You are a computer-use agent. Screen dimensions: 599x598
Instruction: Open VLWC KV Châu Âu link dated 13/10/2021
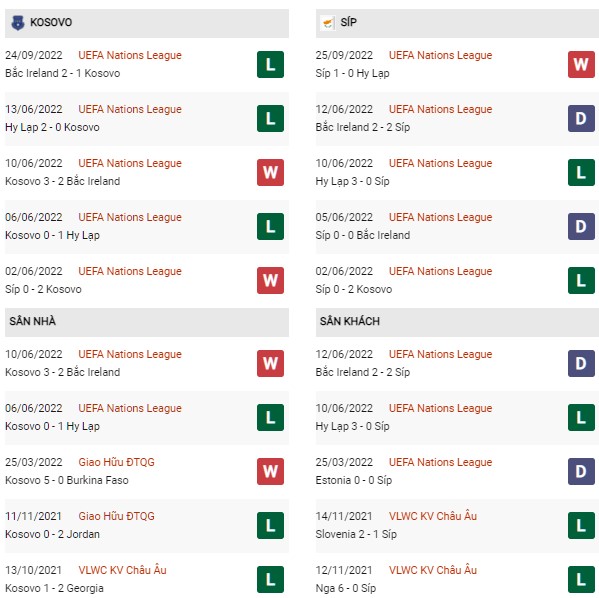(122, 570)
